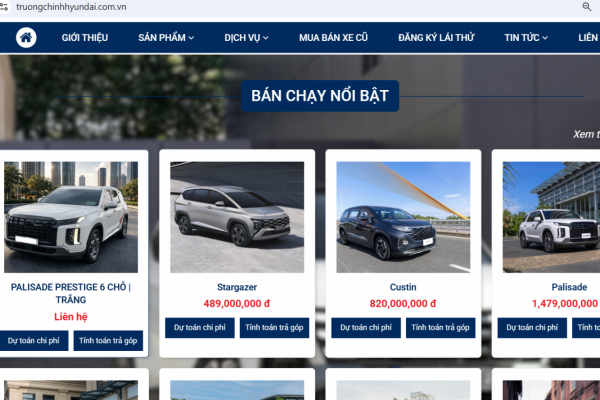Click Dự toán chi phí for Stargazer
This screenshot has height=400, width=600.
[x=199, y=327]
